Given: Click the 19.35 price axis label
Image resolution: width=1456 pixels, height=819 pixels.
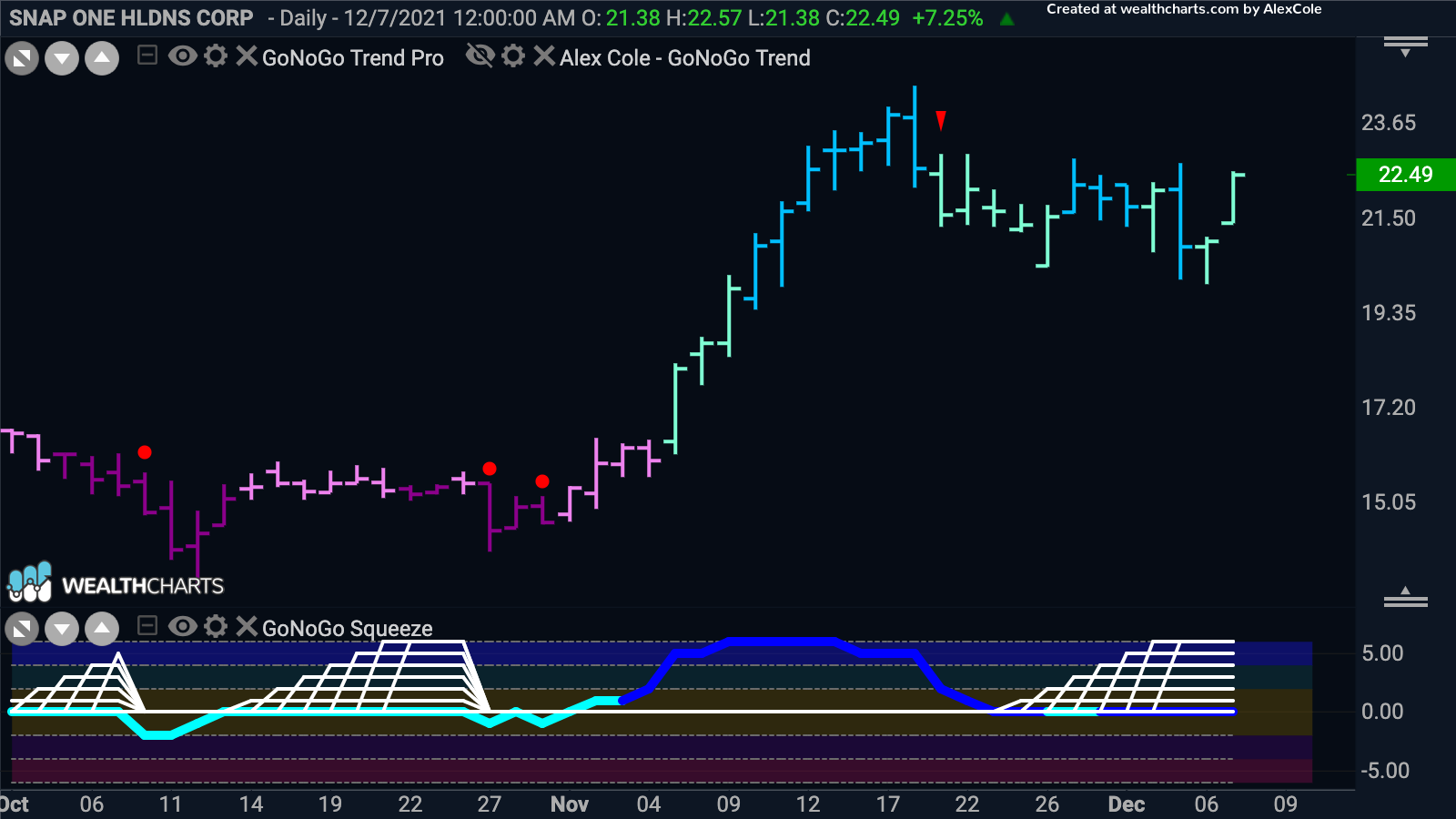Looking at the screenshot, I should click(x=1389, y=313).
